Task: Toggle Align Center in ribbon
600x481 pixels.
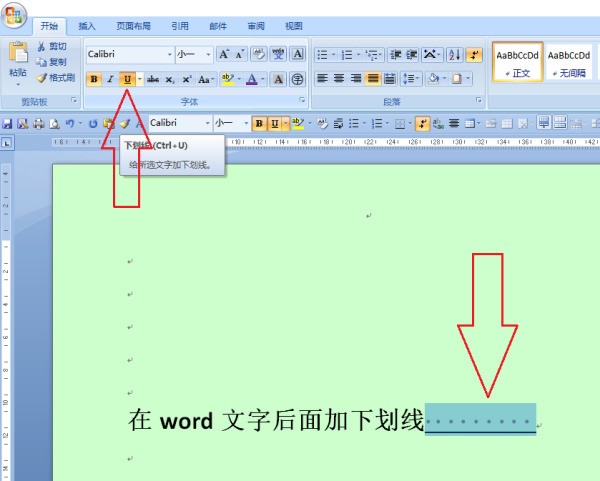Action: pos(339,79)
